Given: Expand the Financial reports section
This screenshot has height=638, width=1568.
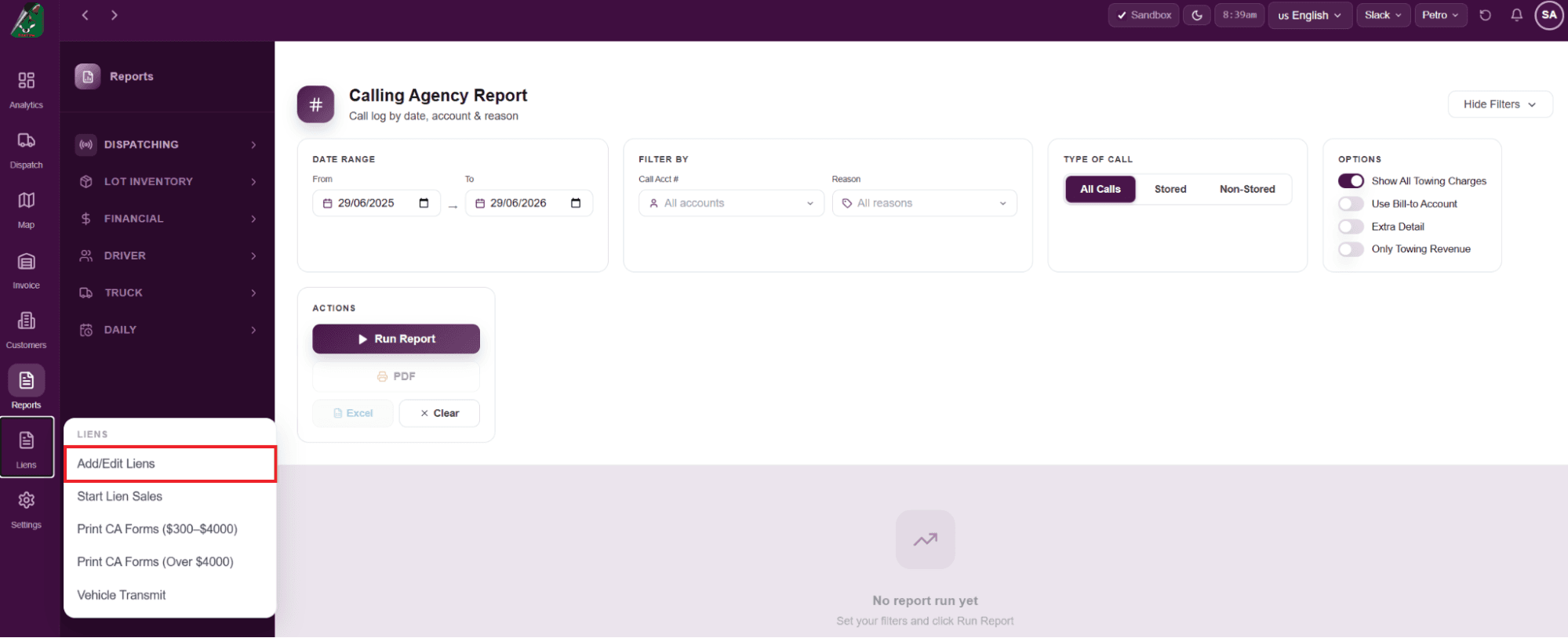Looking at the screenshot, I should (168, 219).
